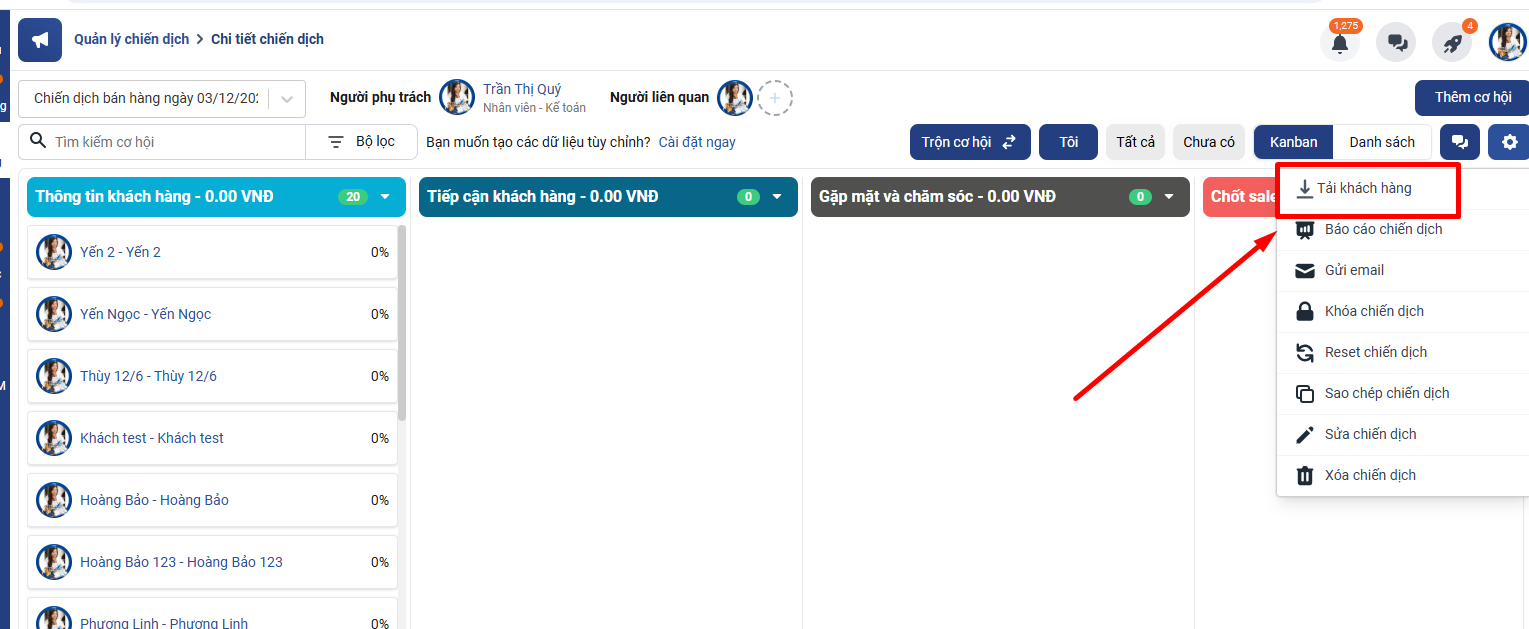Focus the Tìm kiếm cơ hội search field
This screenshot has height=629, width=1529.
[x=170, y=142]
